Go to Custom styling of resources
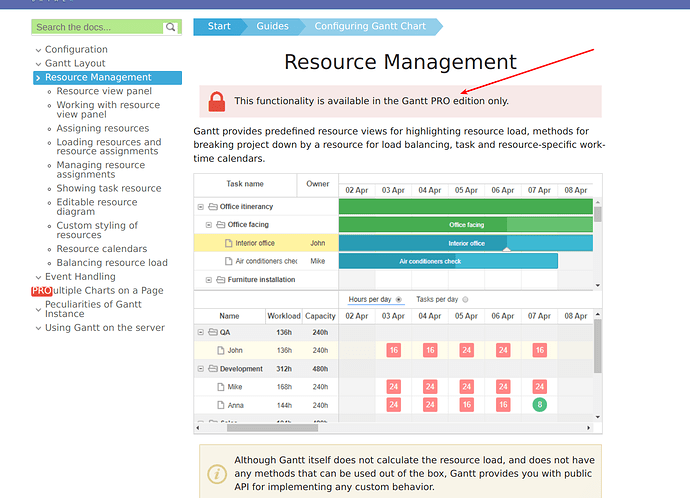Image resolution: width=690 pixels, height=498 pixels. 97,230
